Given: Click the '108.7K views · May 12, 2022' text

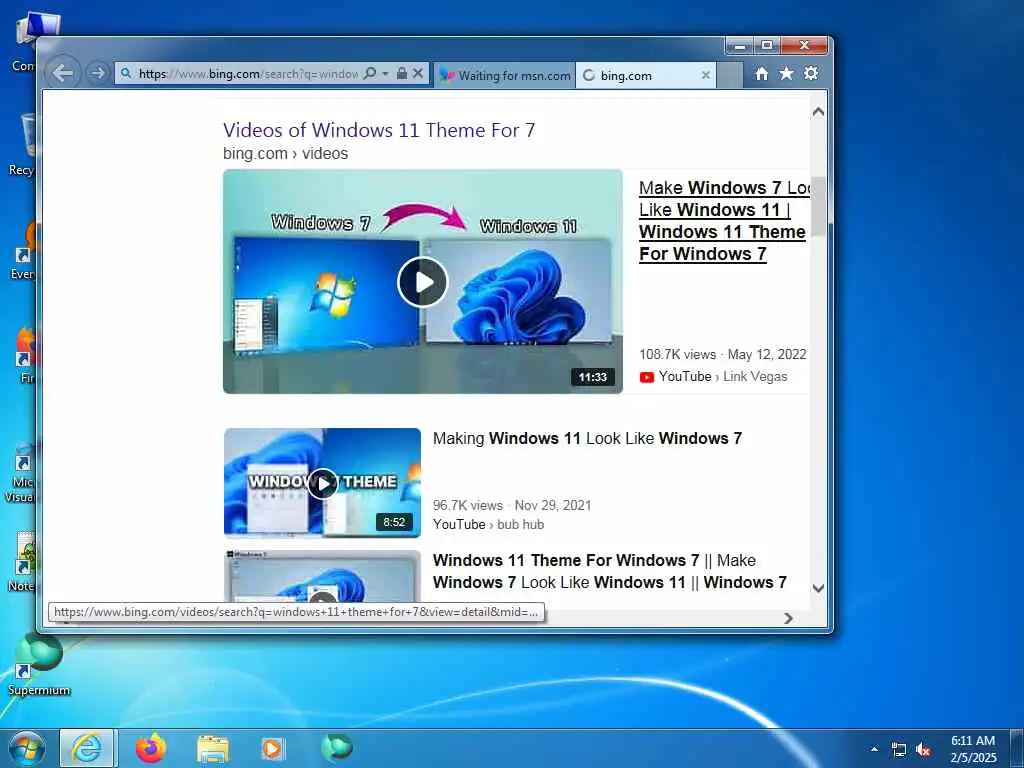Looking at the screenshot, I should point(723,355).
